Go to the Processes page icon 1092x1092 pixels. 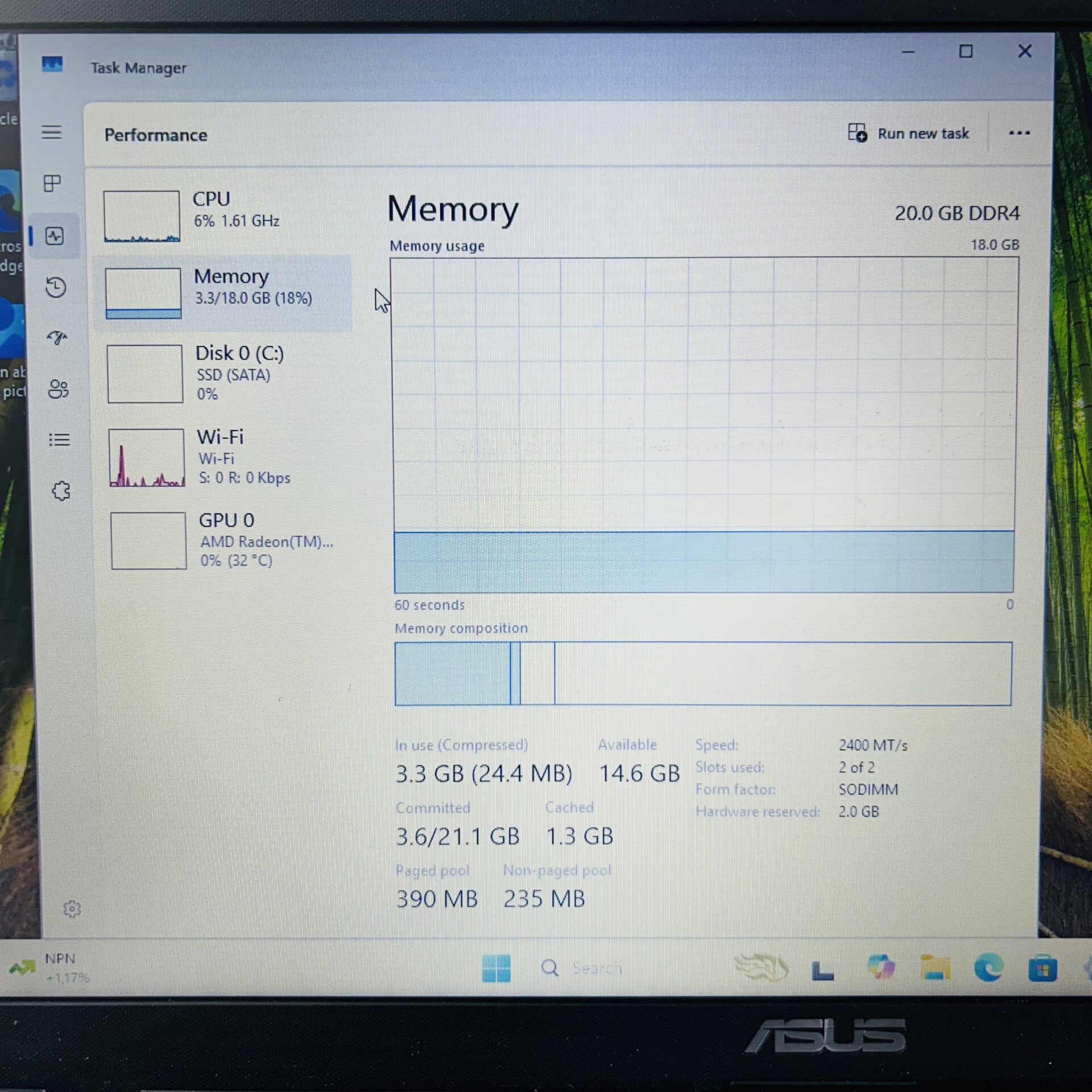point(52,183)
